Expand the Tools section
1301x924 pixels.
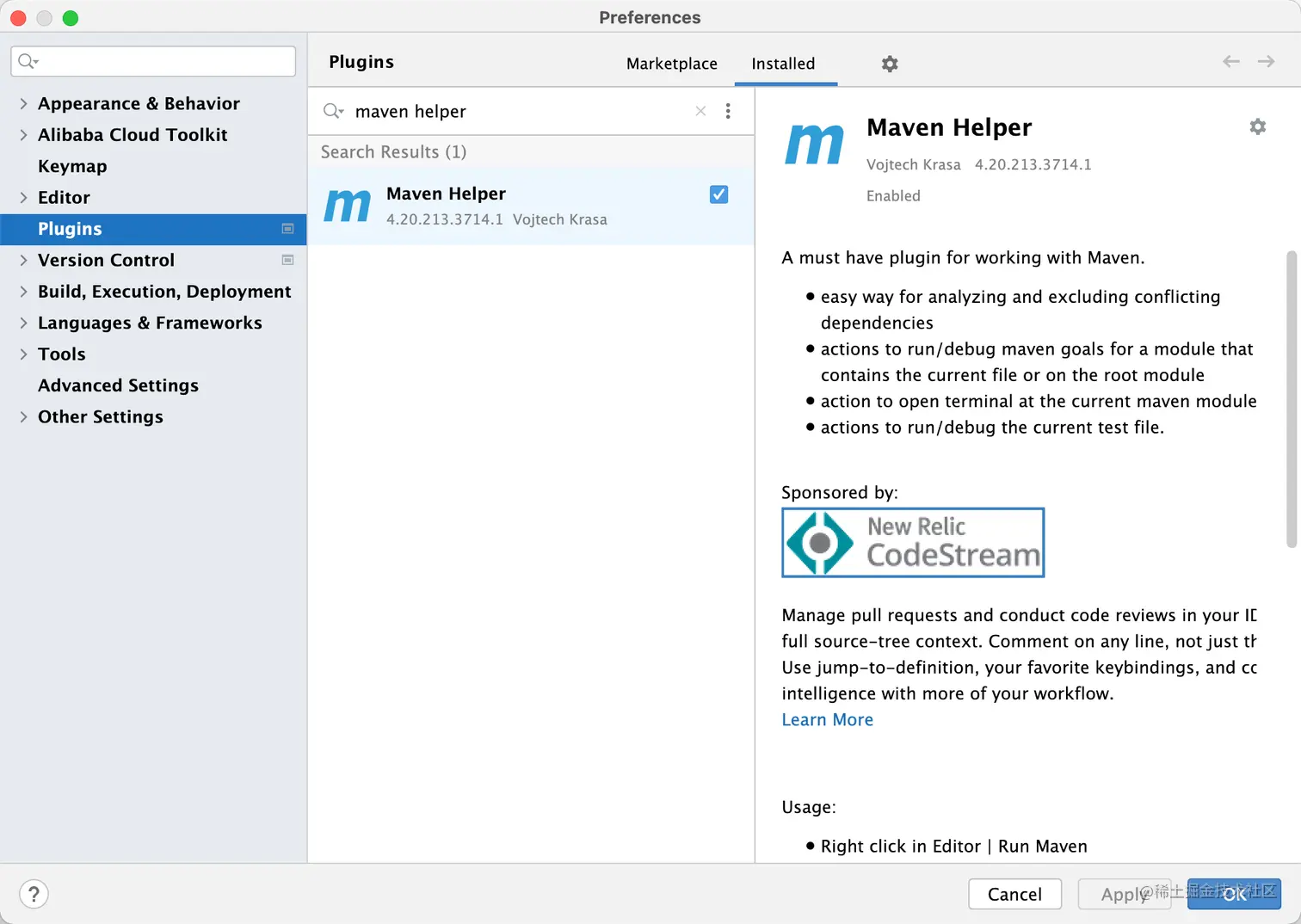[x=23, y=354]
